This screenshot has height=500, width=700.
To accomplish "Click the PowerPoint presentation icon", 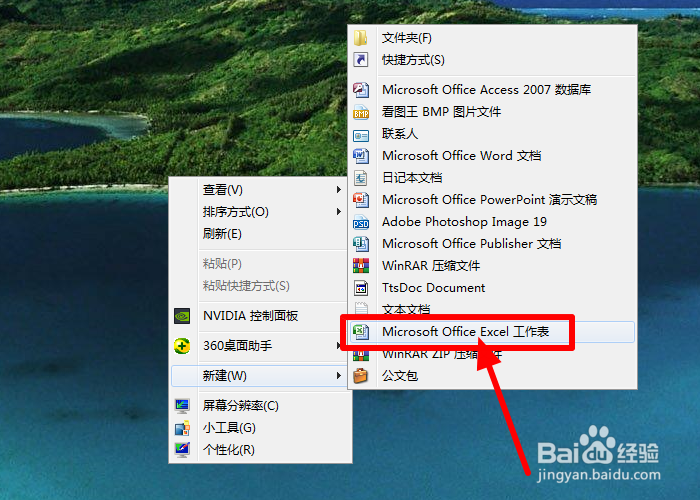I will coord(361,200).
